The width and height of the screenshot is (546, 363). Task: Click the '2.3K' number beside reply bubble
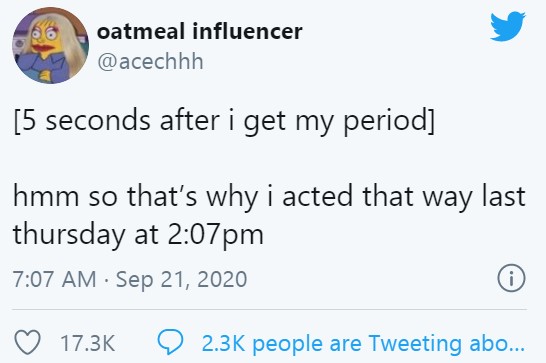click(223, 343)
